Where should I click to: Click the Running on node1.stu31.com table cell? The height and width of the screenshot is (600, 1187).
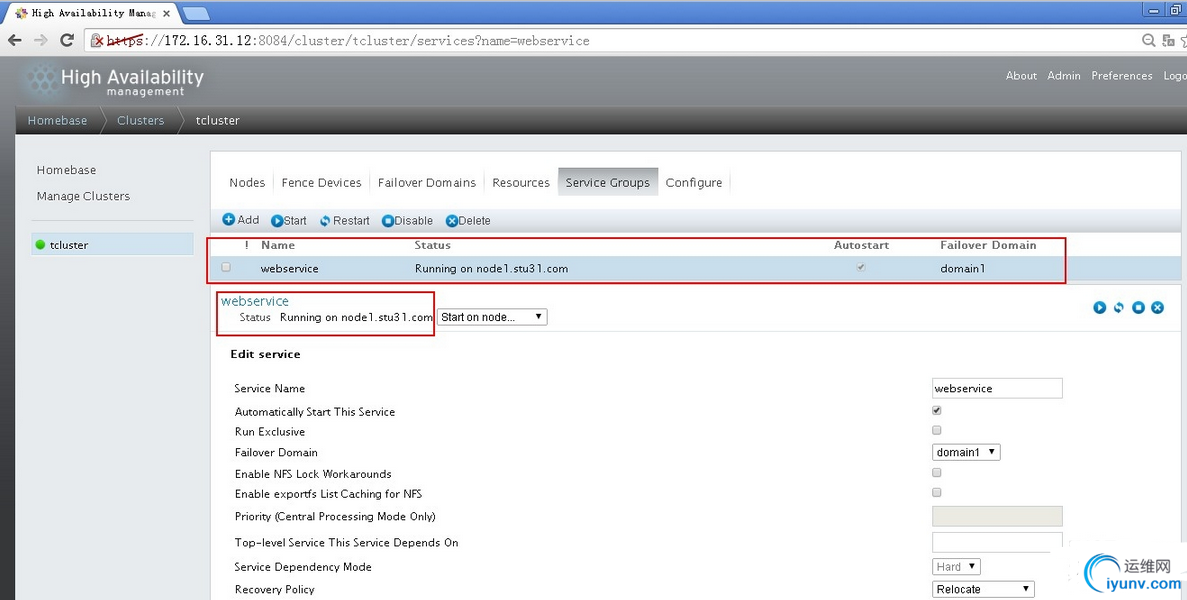[x=491, y=269]
